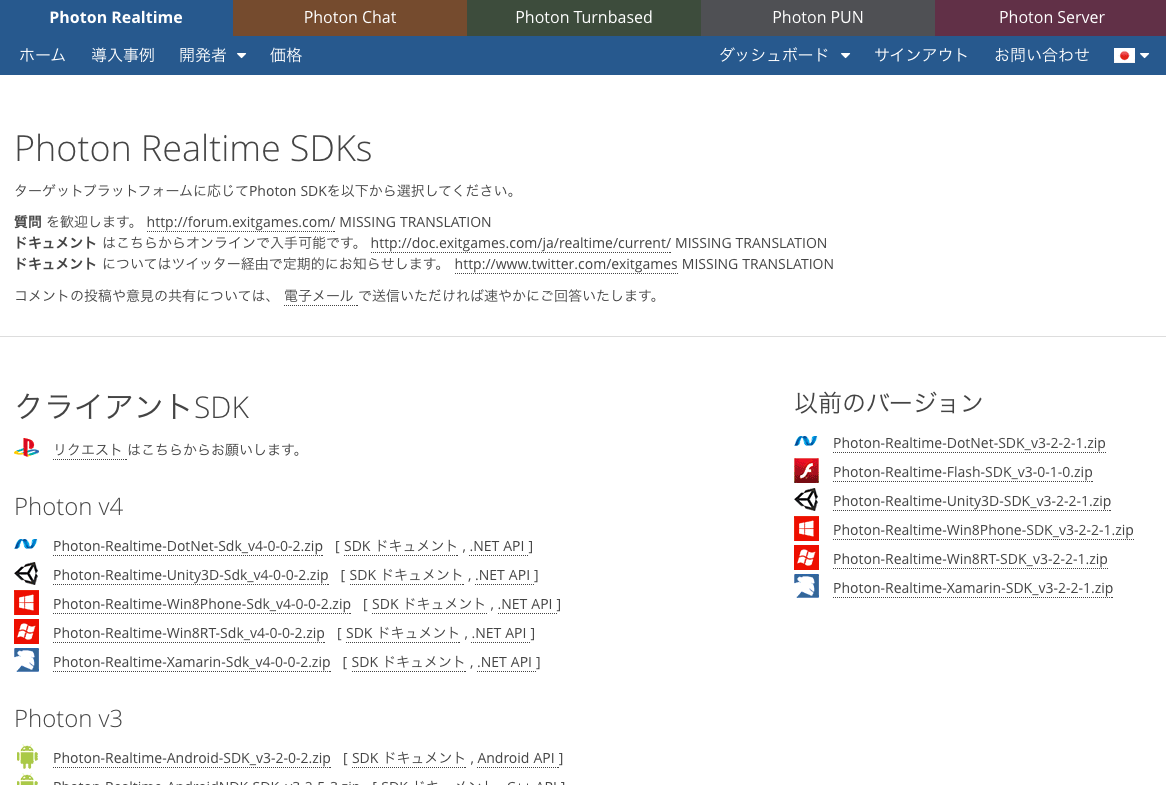This screenshot has width=1166, height=785.
Task: Click サインアウト to sign out
Action: tap(921, 55)
